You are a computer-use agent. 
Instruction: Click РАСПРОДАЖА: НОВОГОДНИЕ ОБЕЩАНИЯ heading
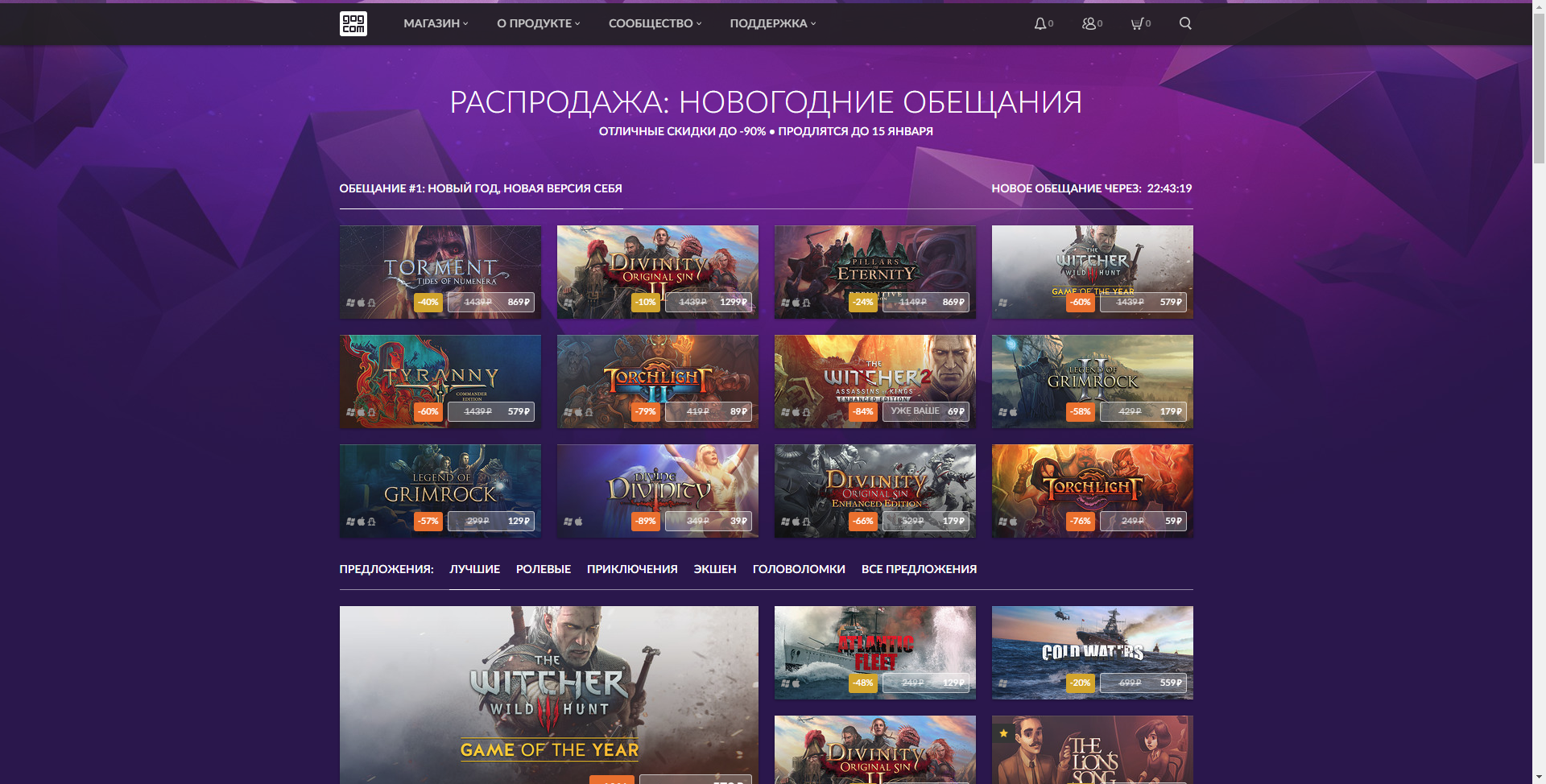tap(766, 102)
